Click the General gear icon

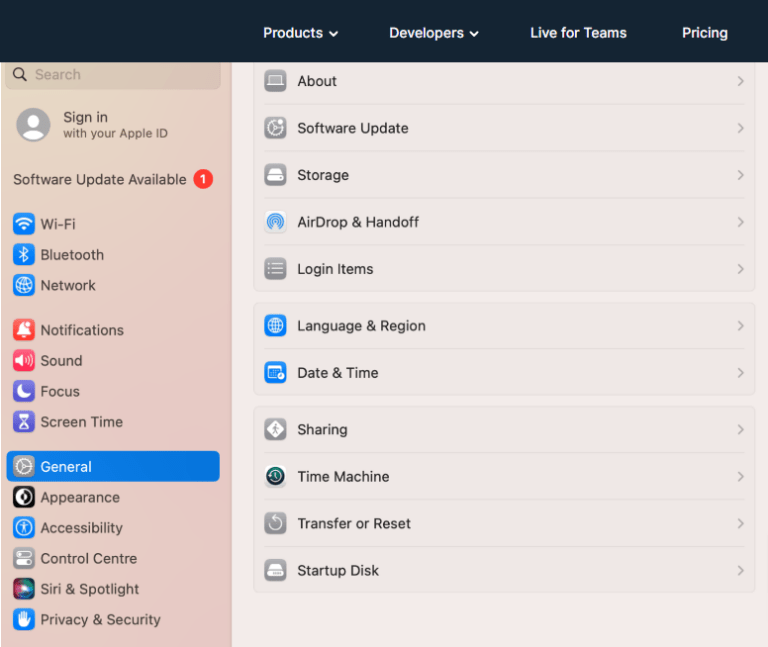point(24,466)
